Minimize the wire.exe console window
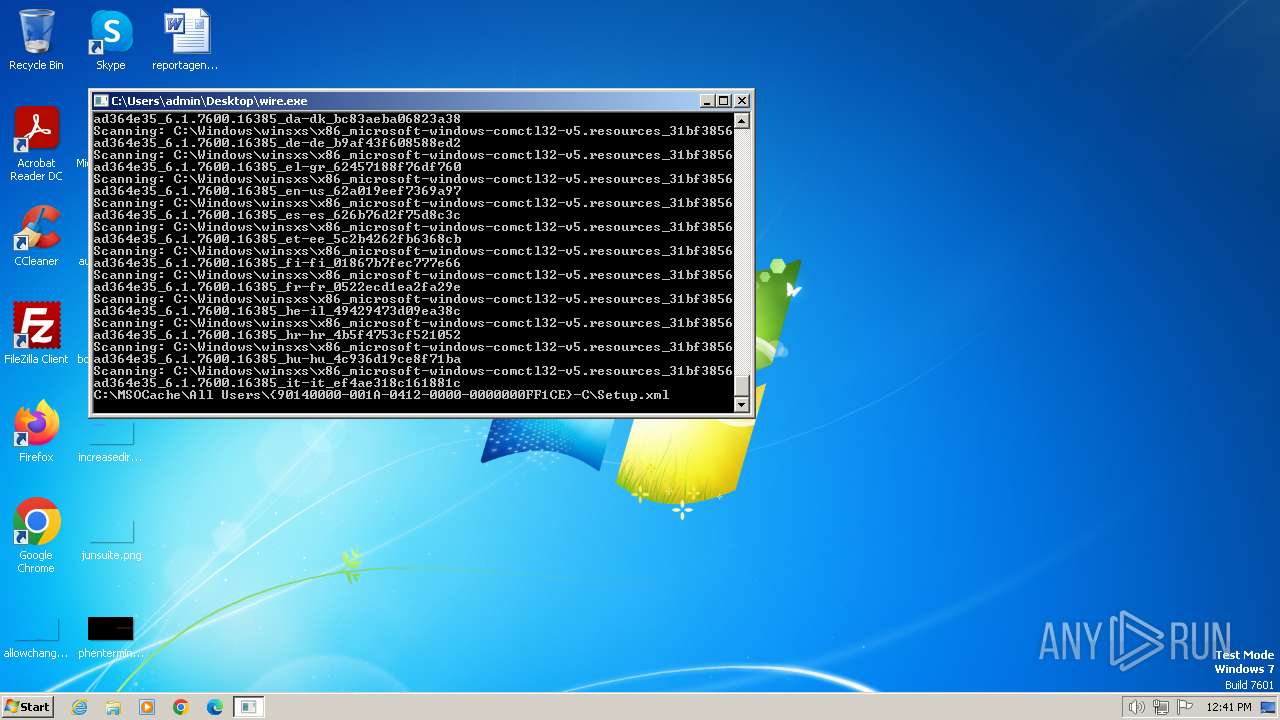This screenshot has height=720, width=1280. 707,101
